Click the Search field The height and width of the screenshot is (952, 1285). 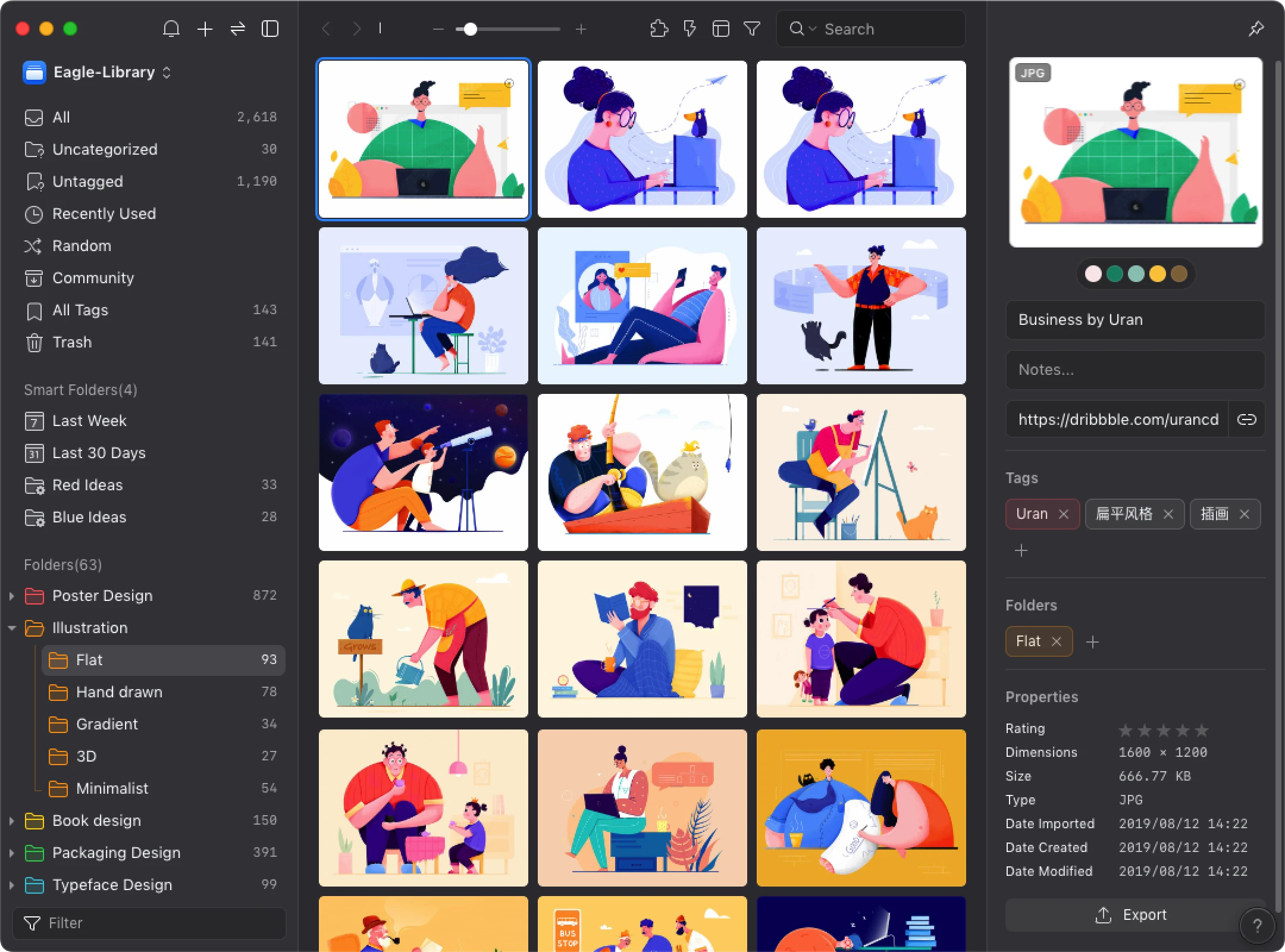click(x=871, y=29)
